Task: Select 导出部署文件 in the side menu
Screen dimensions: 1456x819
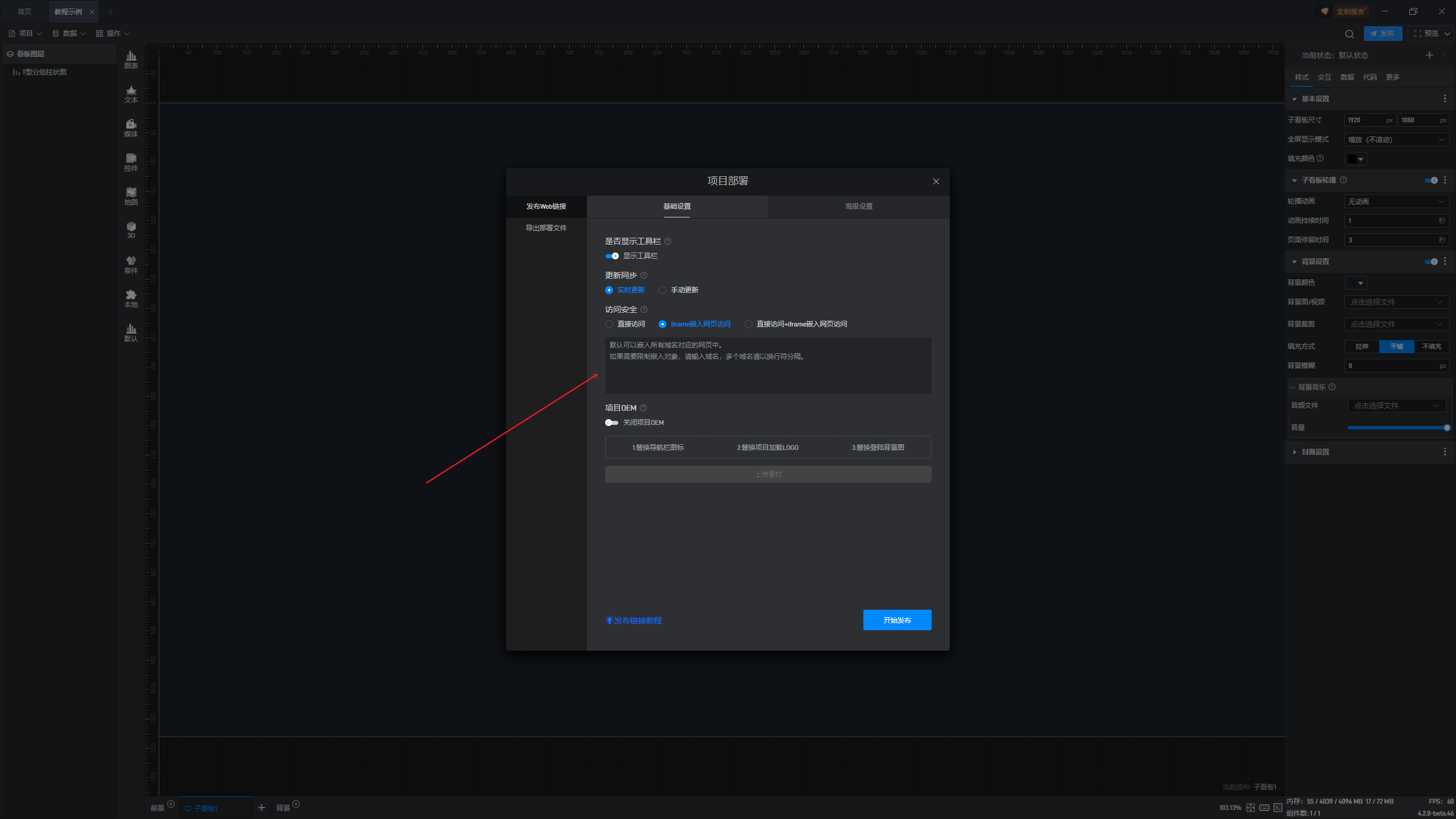Action: point(546,228)
